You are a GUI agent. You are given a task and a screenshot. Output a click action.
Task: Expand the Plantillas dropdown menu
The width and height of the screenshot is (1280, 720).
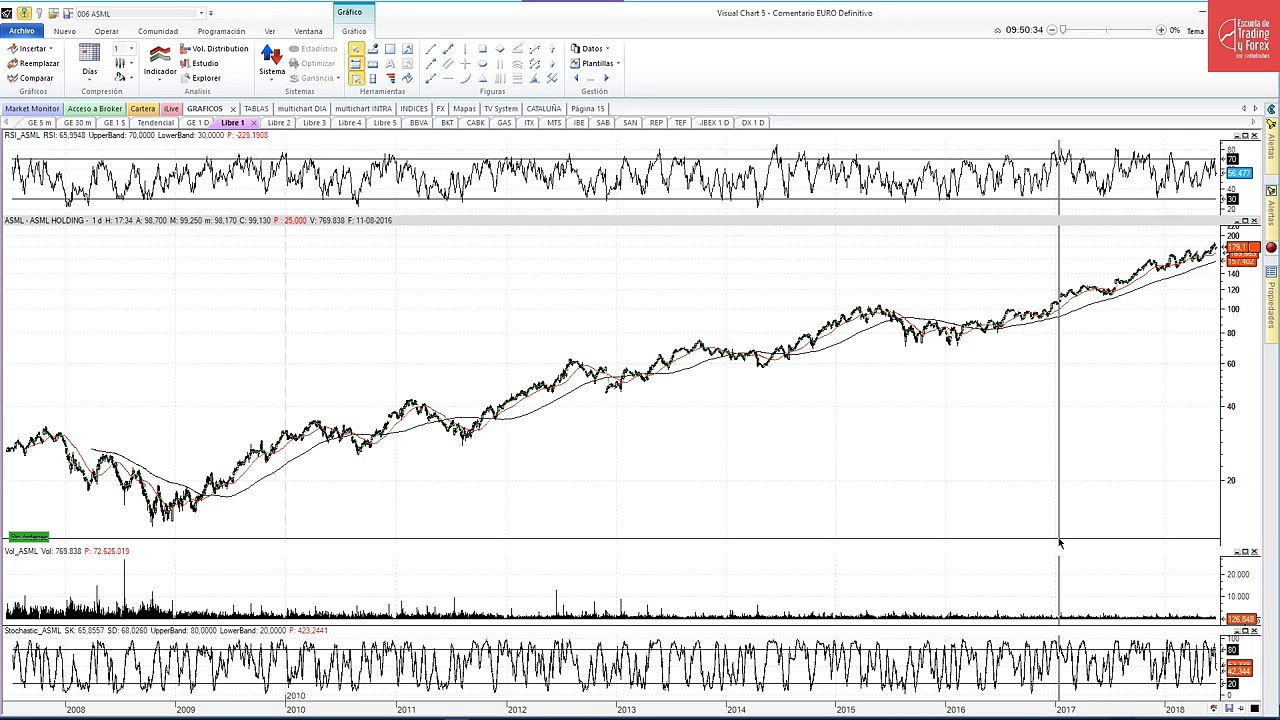pyautogui.click(x=595, y=63)
